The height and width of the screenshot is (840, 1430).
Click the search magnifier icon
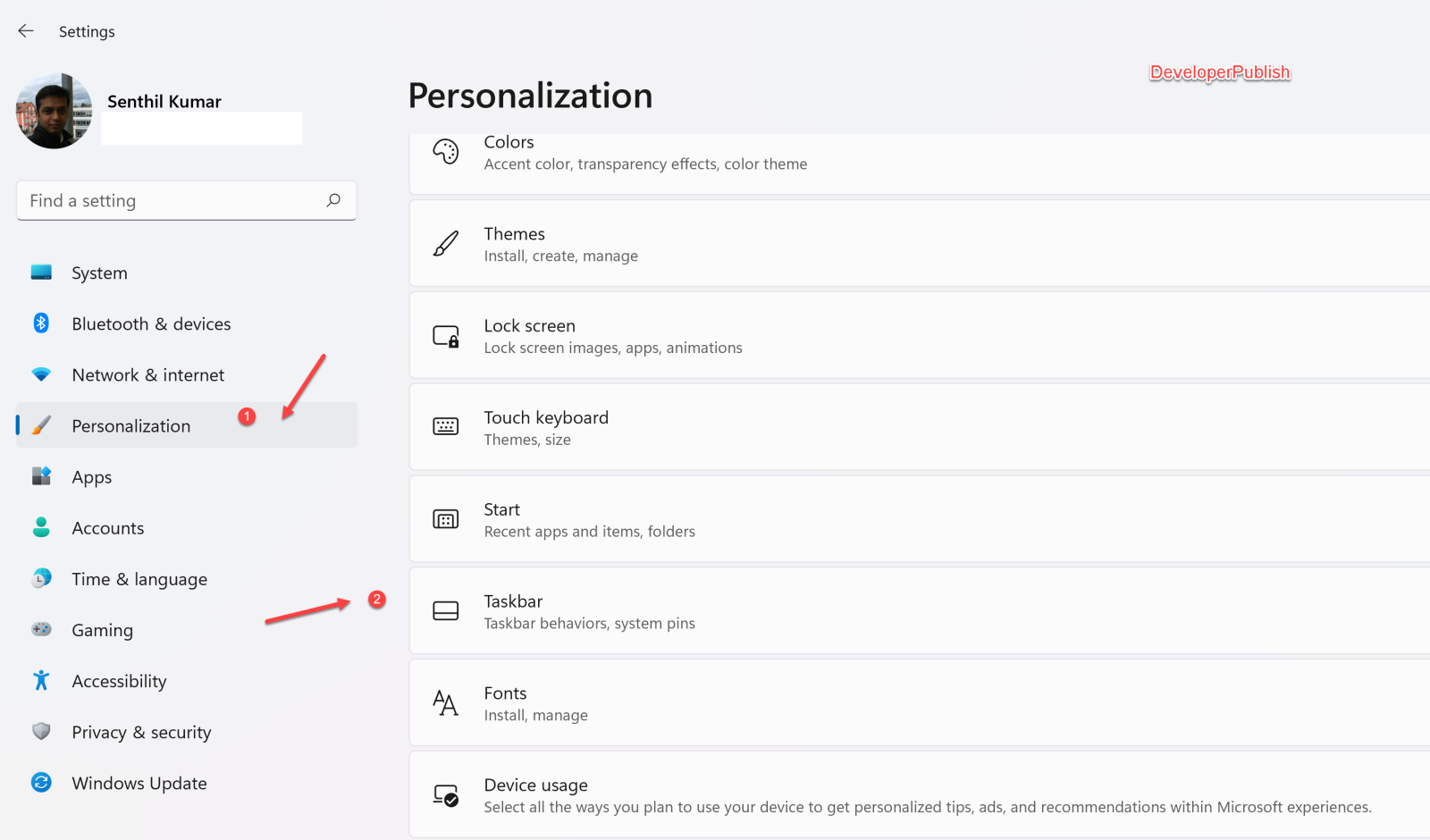333,200
